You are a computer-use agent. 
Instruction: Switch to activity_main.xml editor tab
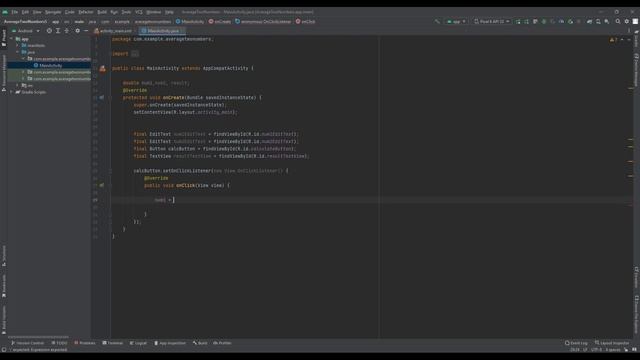[x=113, y=31]
